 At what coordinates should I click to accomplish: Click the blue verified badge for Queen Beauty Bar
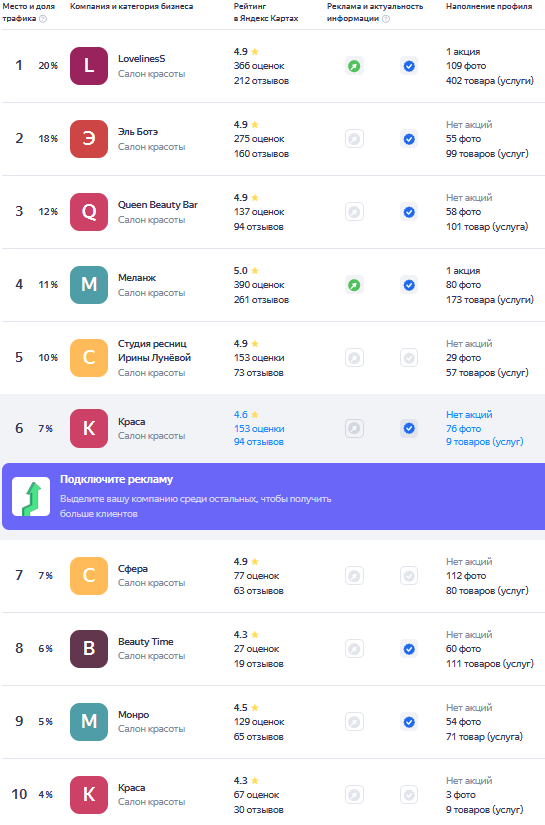coord(409,212)
